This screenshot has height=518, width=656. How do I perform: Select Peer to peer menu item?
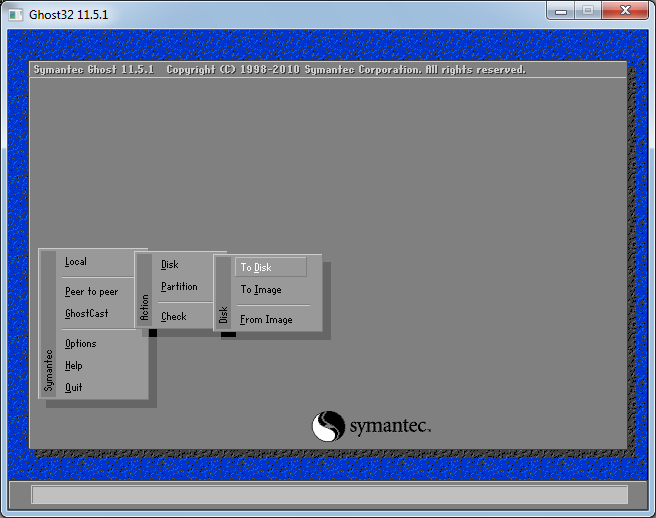(91, 292)
